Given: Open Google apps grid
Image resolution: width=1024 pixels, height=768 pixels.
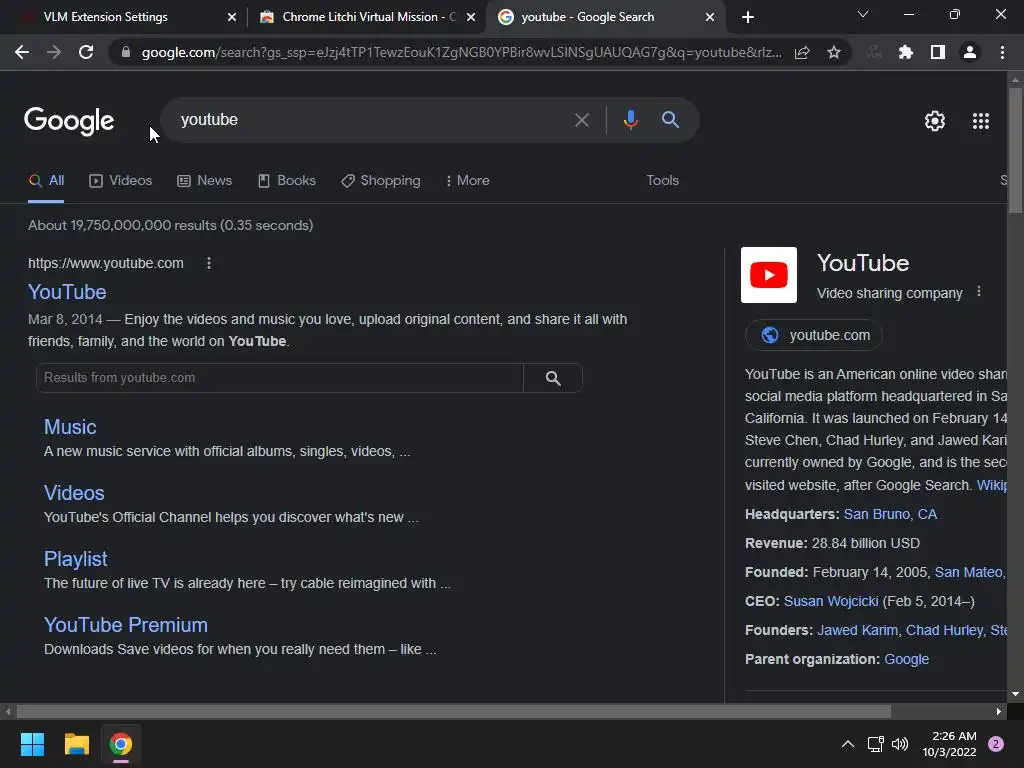Looking at the screenshot, I should (981, 121).
